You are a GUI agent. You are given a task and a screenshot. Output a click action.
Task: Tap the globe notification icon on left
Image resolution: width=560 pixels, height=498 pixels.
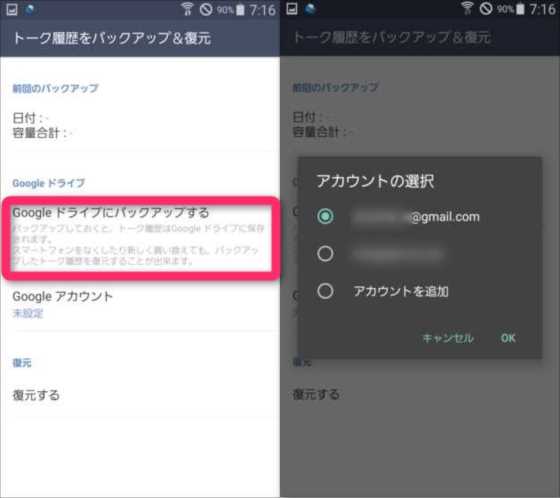click(30, 9)
